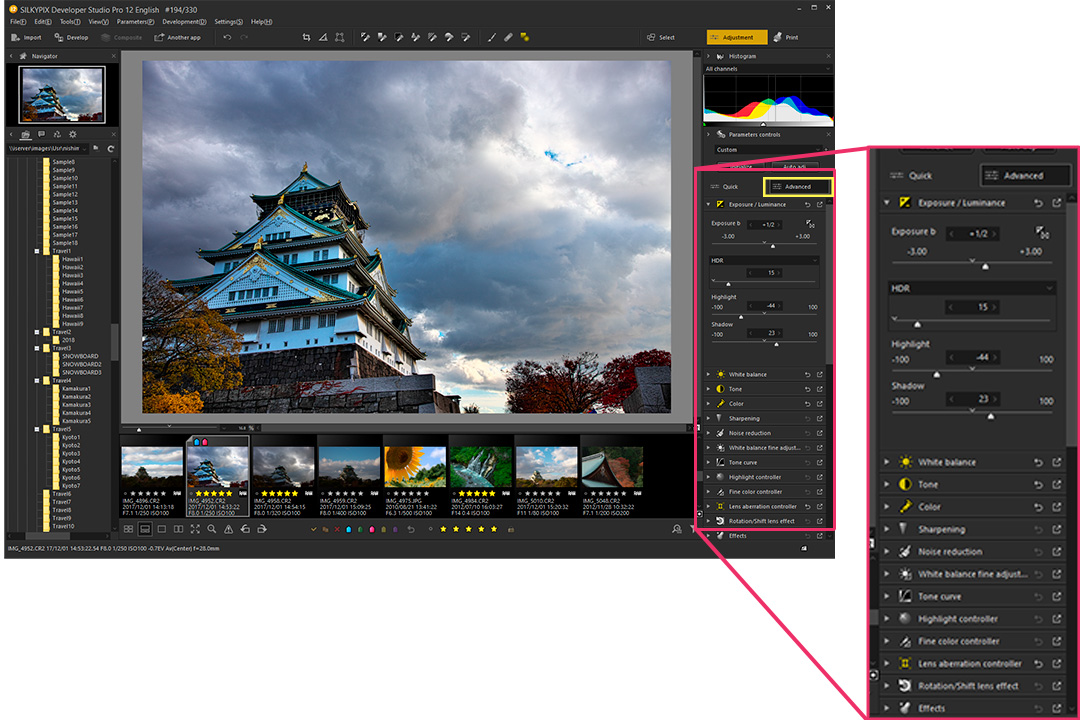1080x720 pixels.
Task: Click the Undo arrow in the top toolbar
Action: click(x=227, y=37)
